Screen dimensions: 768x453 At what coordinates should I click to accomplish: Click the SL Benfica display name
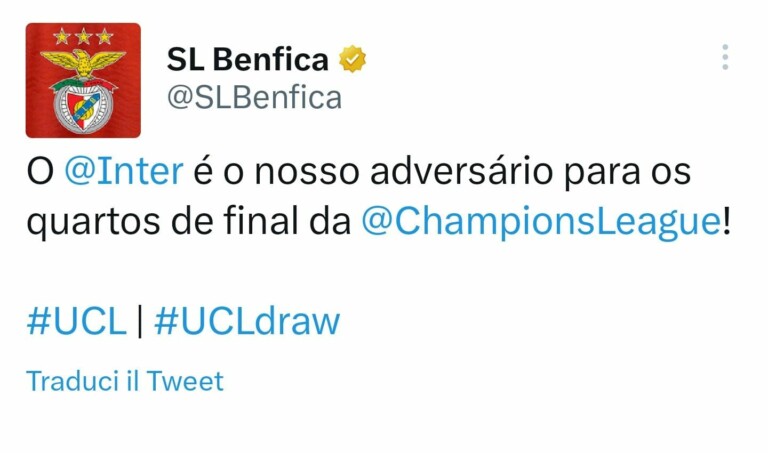pos(247,60)
